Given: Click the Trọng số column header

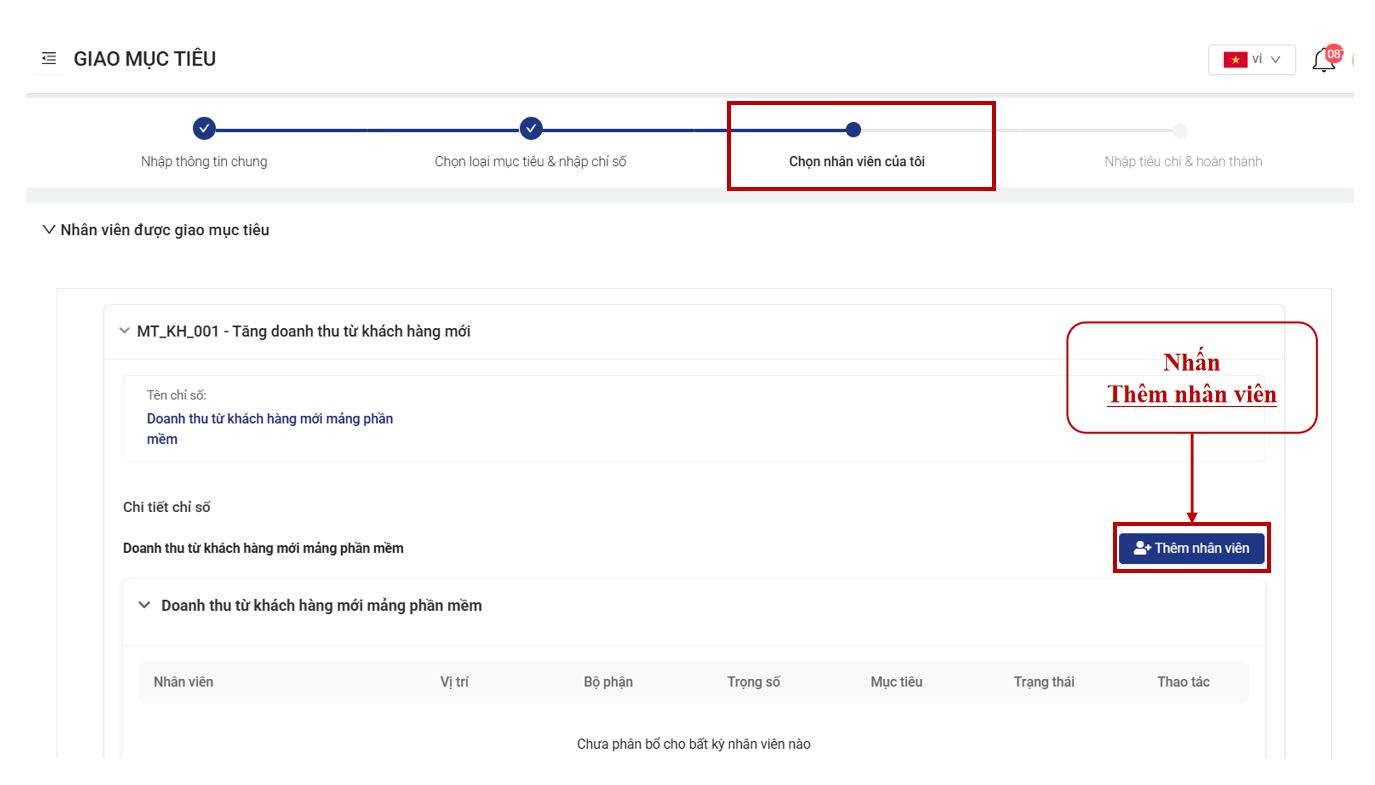Looking at the screenshot, I should 753,682.
